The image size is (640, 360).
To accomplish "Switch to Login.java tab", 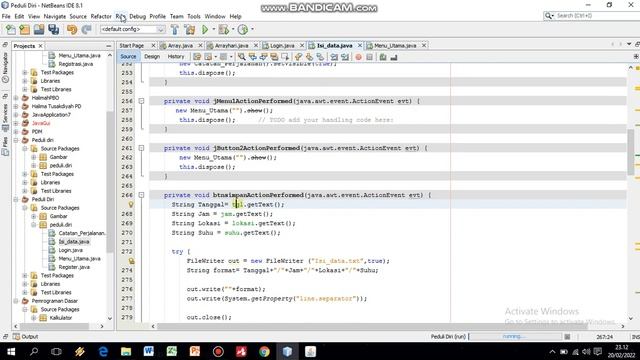I will click(282, 45).
